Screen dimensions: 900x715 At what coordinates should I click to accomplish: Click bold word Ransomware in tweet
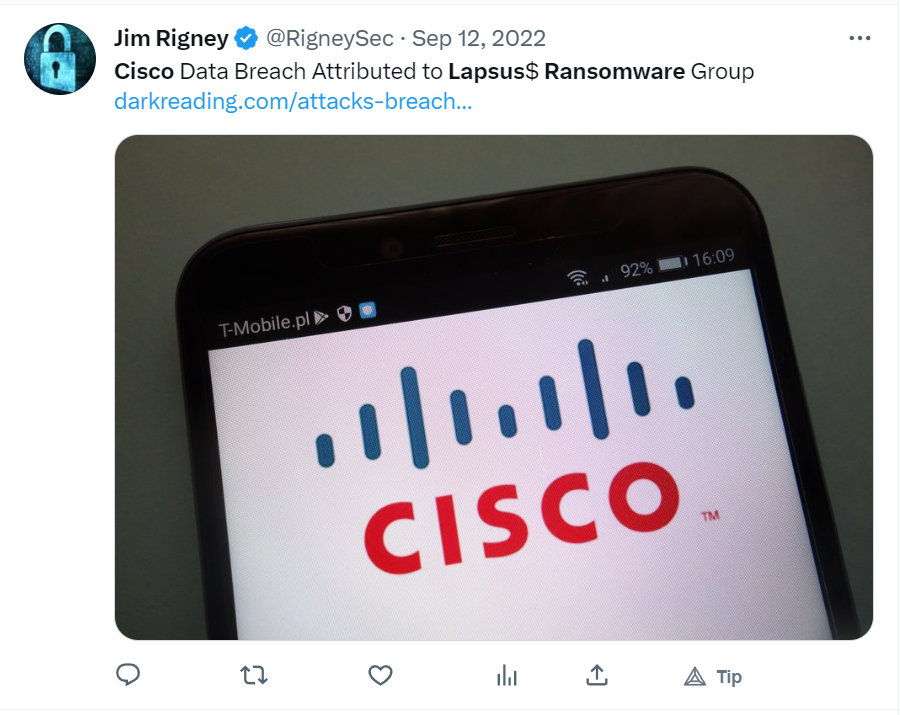tap(615, 71)
